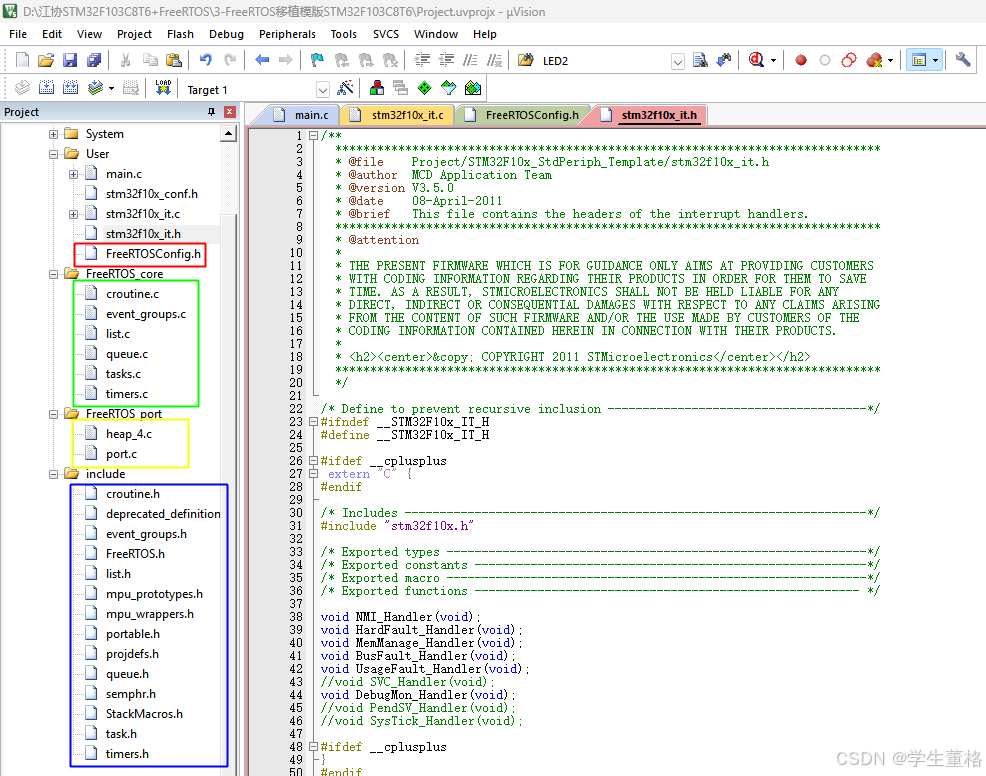Click the Navigate forwards arrow icon

pos(285,60)
